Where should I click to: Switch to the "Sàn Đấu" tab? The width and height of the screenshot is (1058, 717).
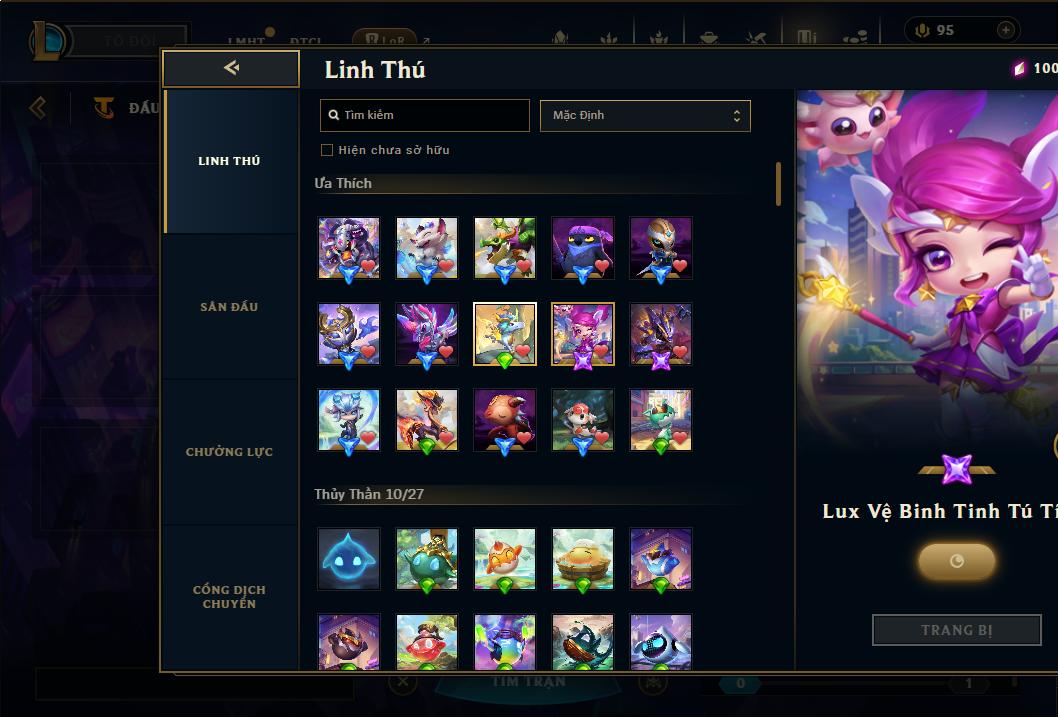point(229,307)
